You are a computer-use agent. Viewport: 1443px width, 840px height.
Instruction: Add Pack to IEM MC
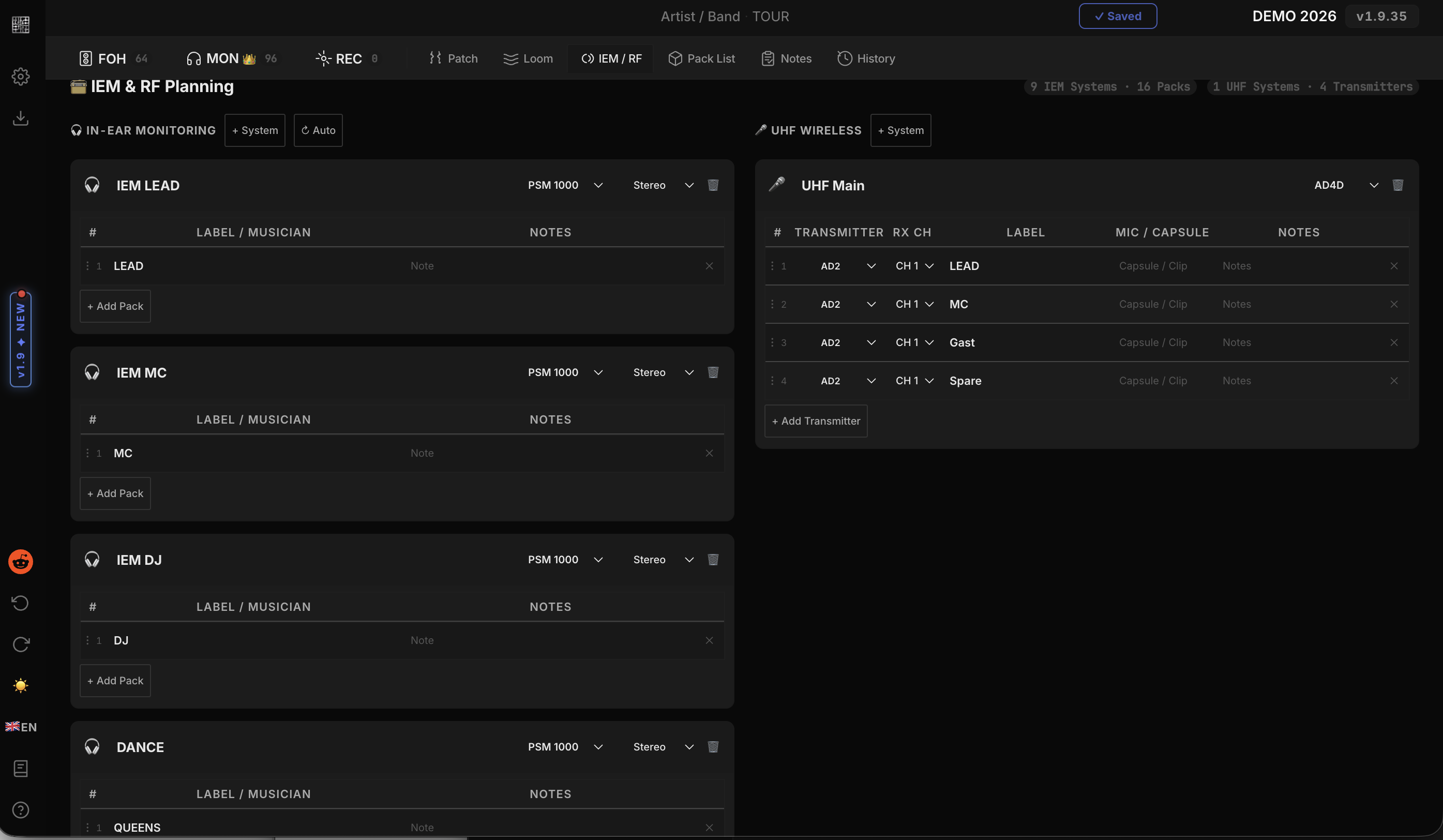115,493
